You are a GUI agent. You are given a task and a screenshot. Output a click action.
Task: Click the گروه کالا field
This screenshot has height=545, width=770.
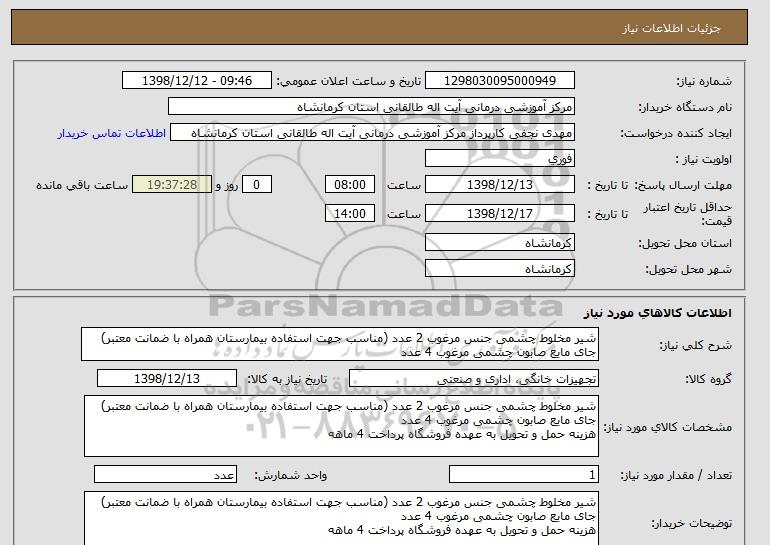point(473,379)
